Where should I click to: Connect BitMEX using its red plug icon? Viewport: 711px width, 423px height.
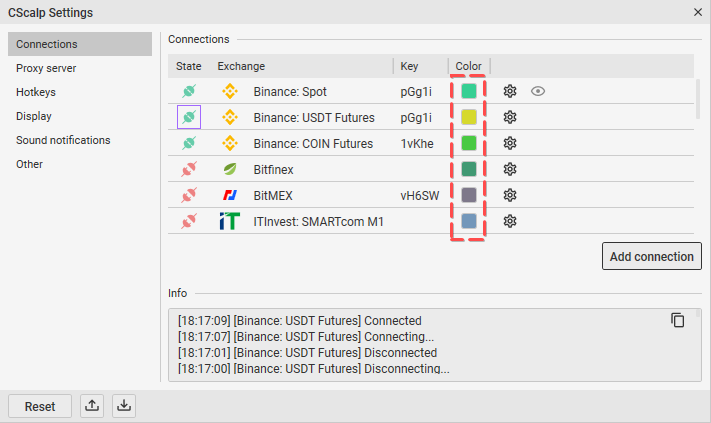tap(189, 195)
